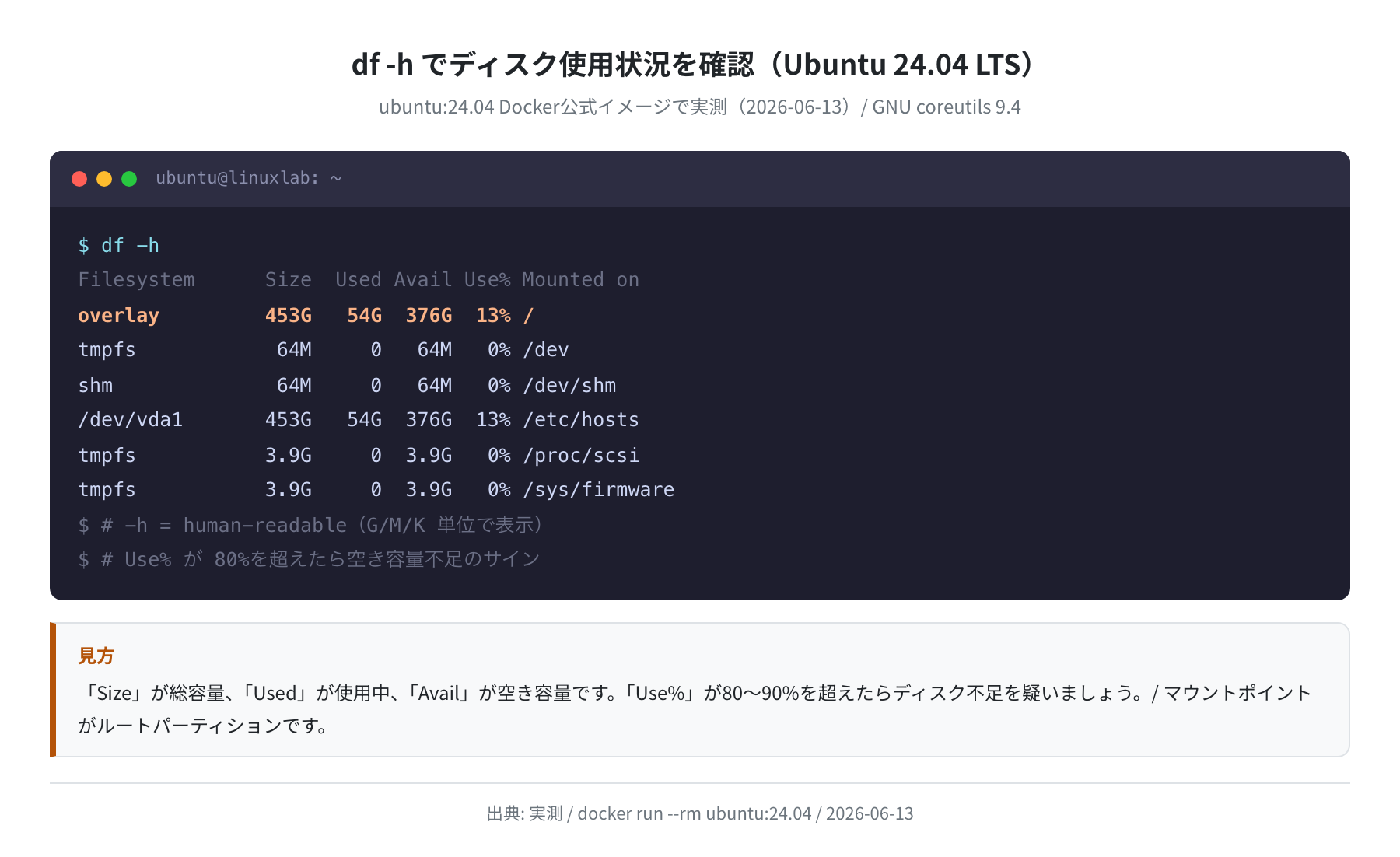Click the subtitle mentioning GNU coreutils 9.4
1400x857 pixels.
coord(700,107)
